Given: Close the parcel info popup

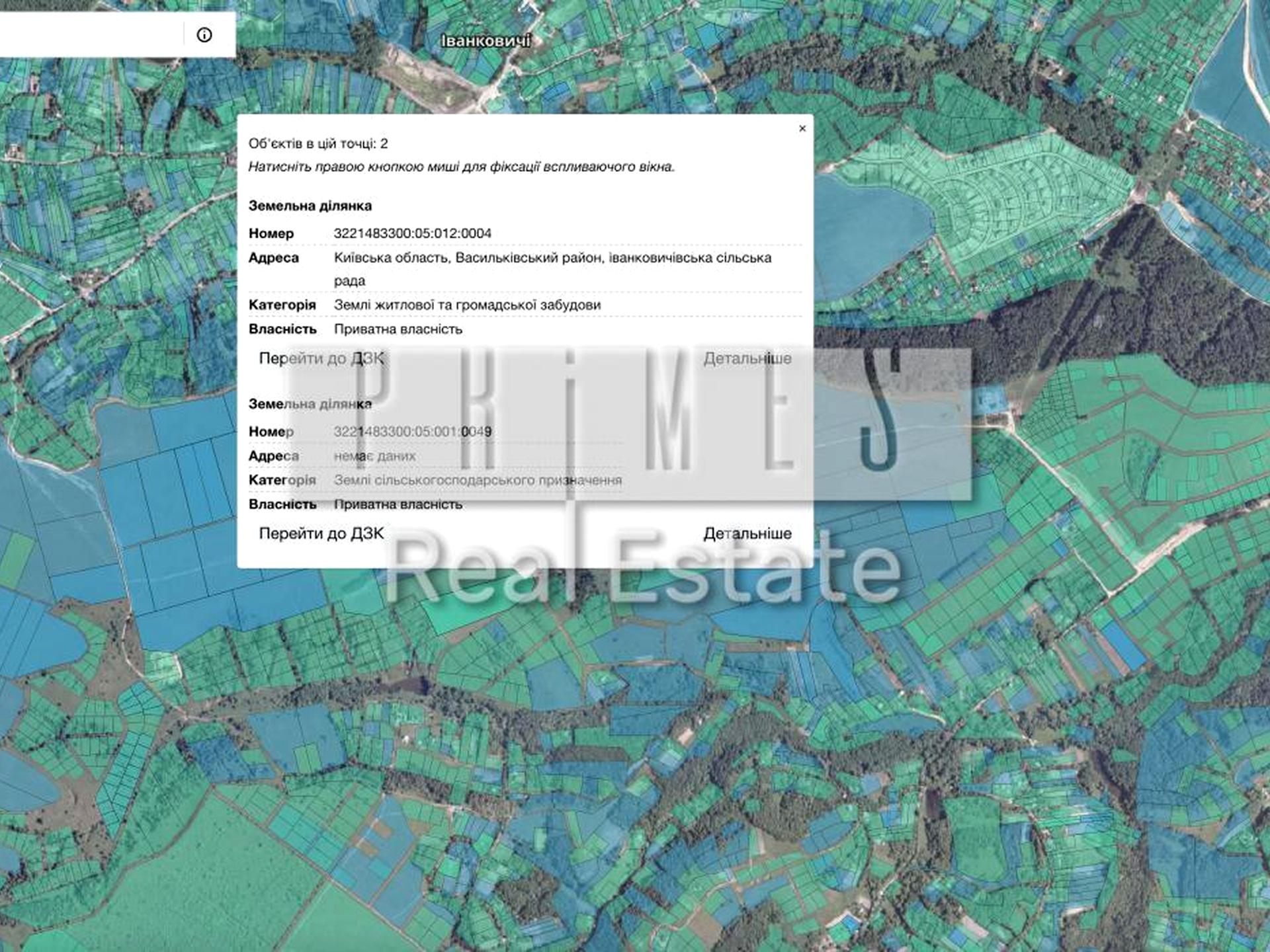Looking at the screenshot, I should click(802, 128).
